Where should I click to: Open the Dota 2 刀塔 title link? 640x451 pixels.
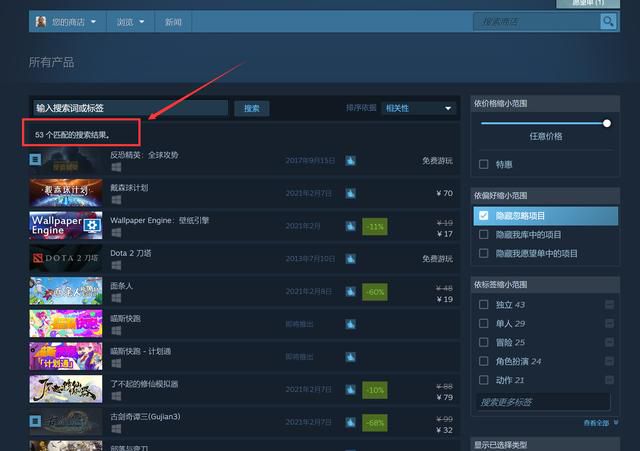[x=131, y=253]
